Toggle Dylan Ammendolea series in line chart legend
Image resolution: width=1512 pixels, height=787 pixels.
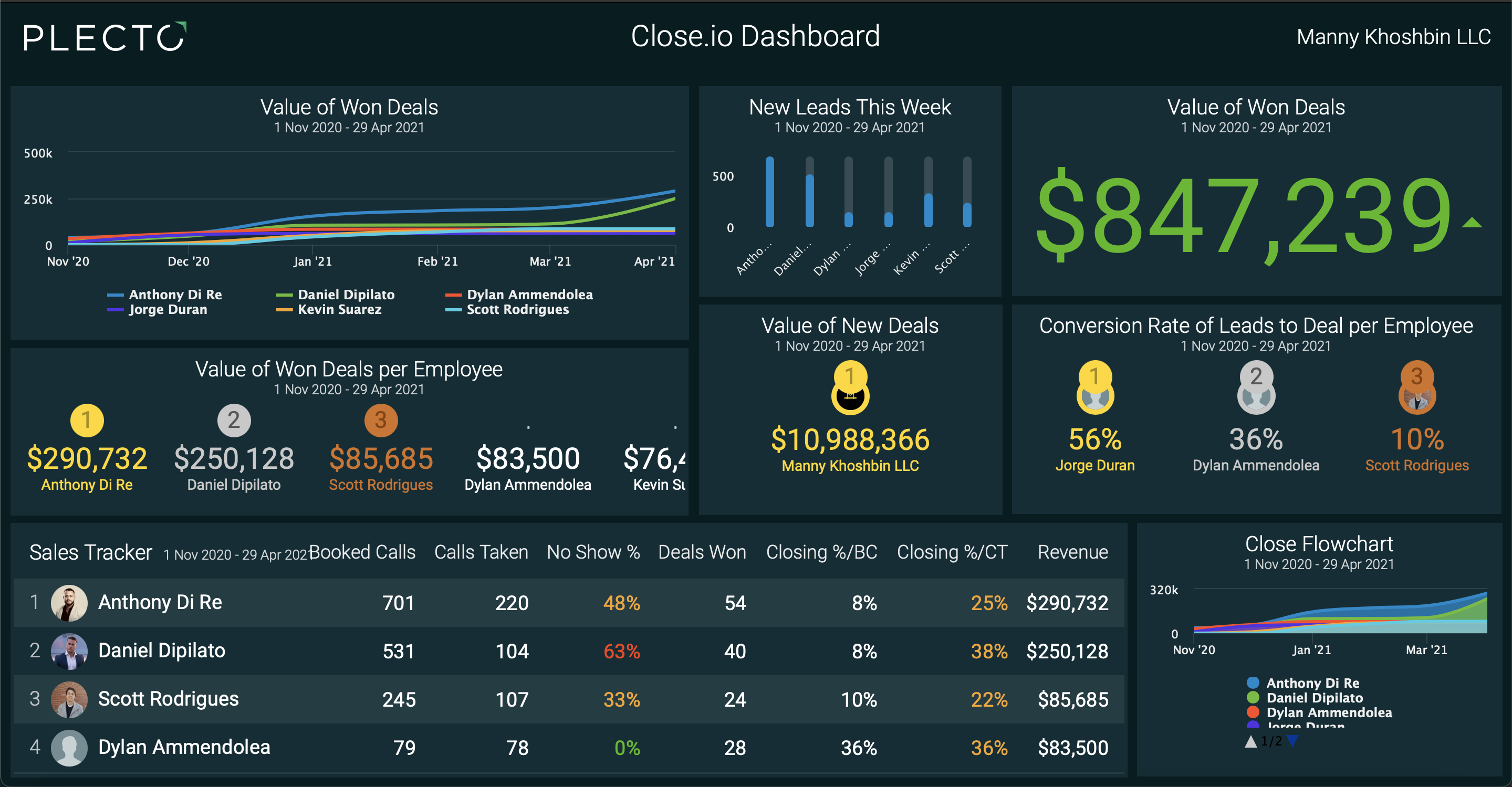[x=519, y=295]
